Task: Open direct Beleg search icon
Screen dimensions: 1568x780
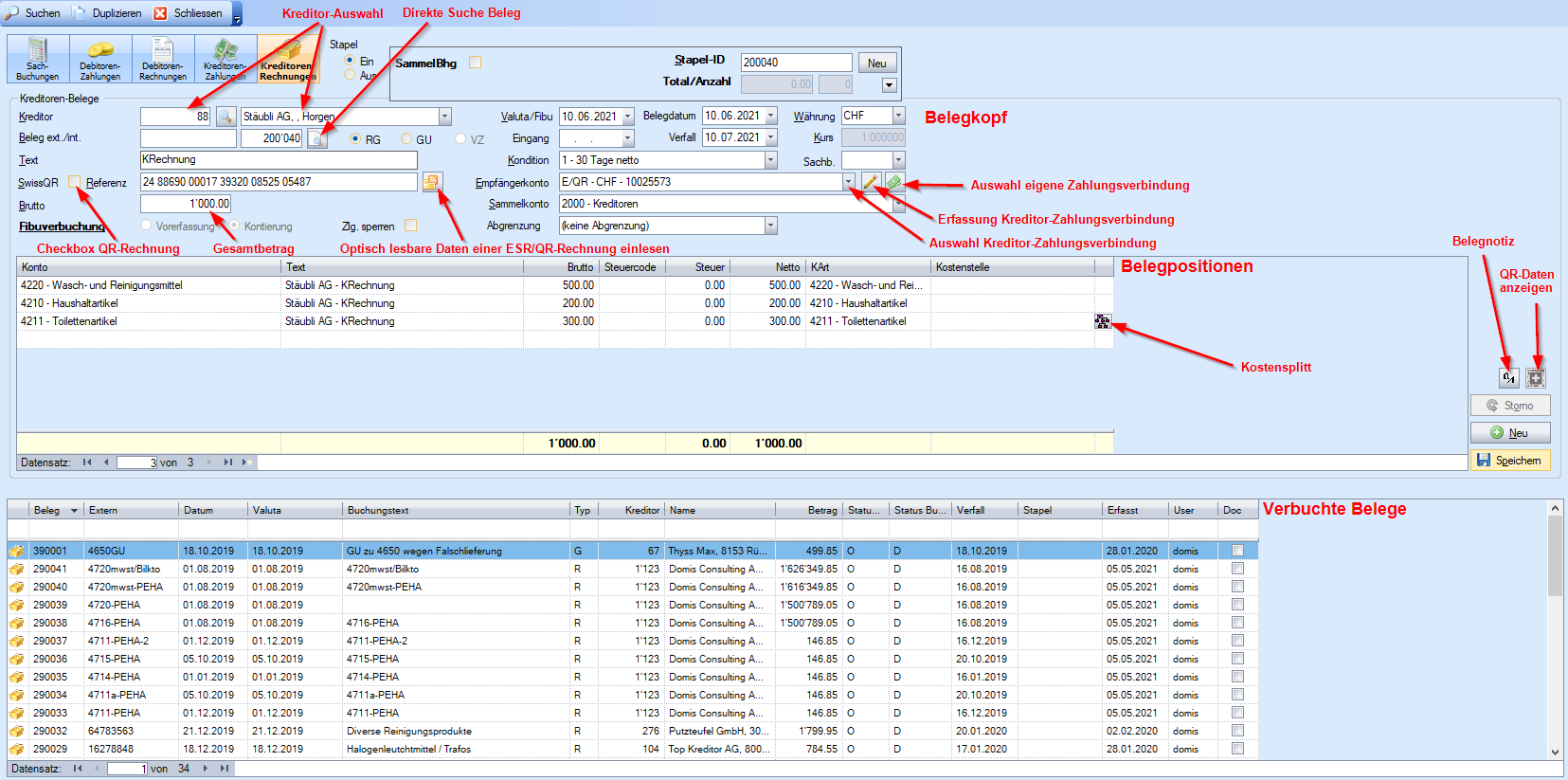Action: (x=316, y=139)
